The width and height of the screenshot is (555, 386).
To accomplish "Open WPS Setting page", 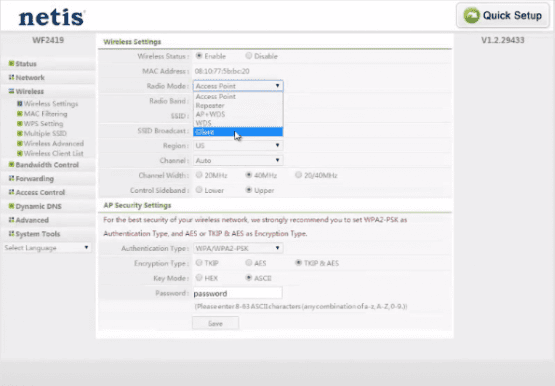I will pyautogui.click(x=44, y=123).
